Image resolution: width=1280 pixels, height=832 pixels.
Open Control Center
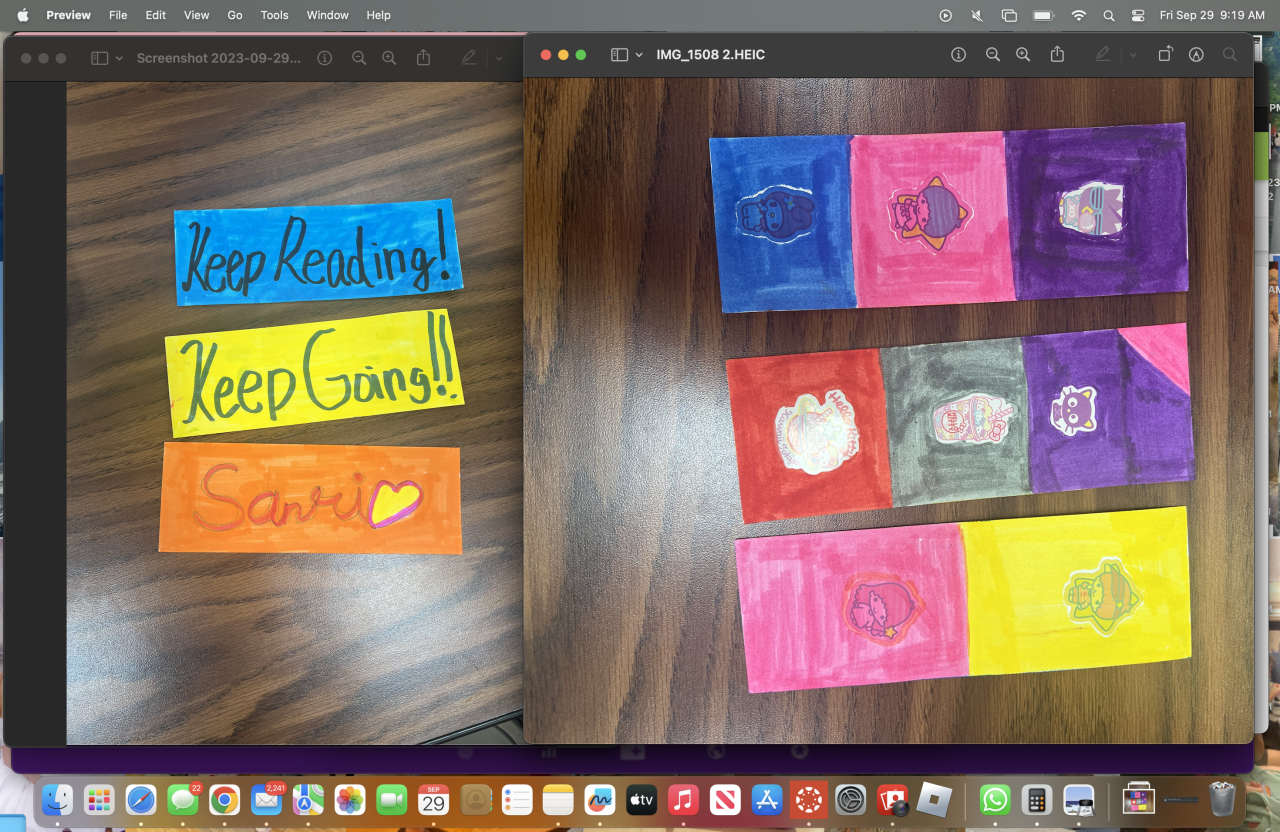(x=1137, y=15)
